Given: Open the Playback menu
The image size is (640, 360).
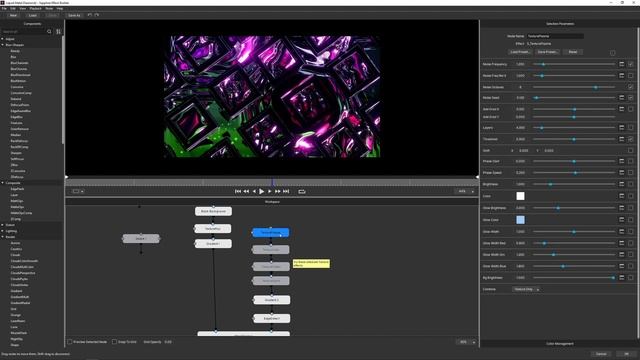Looking at the screenshot, I should 36,8.
